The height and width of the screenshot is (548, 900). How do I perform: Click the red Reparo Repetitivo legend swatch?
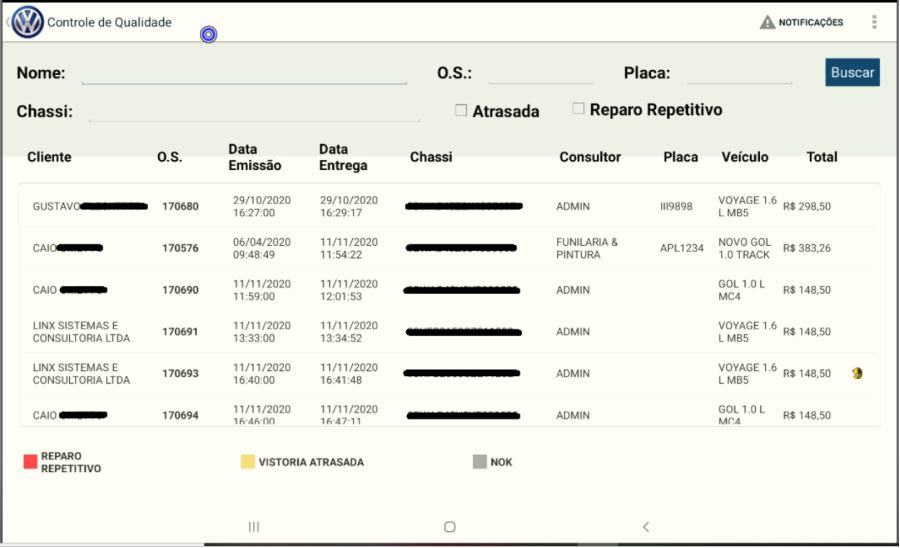pos(30,461)
